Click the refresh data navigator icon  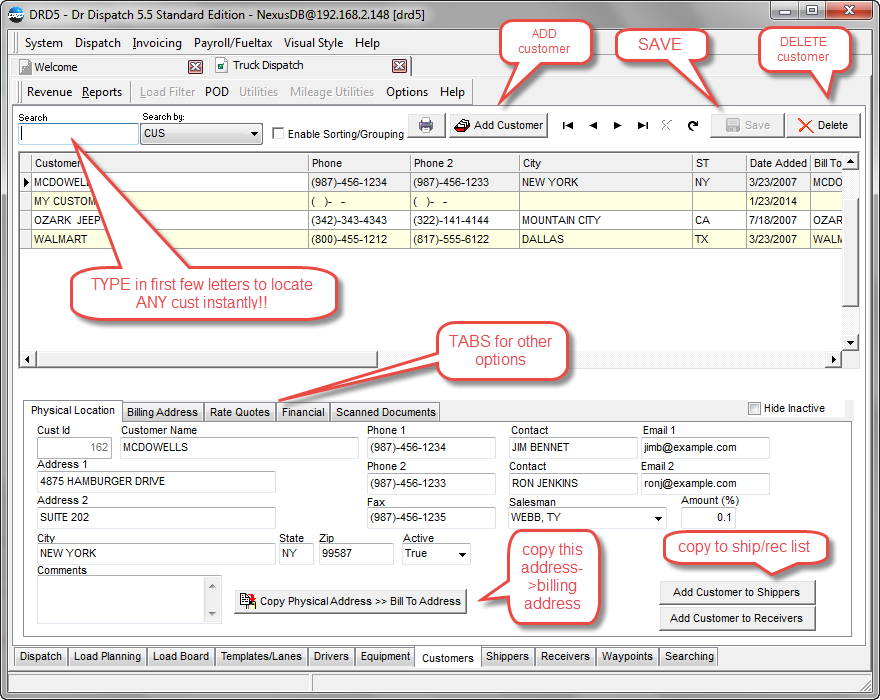click(x=693, y=125)
